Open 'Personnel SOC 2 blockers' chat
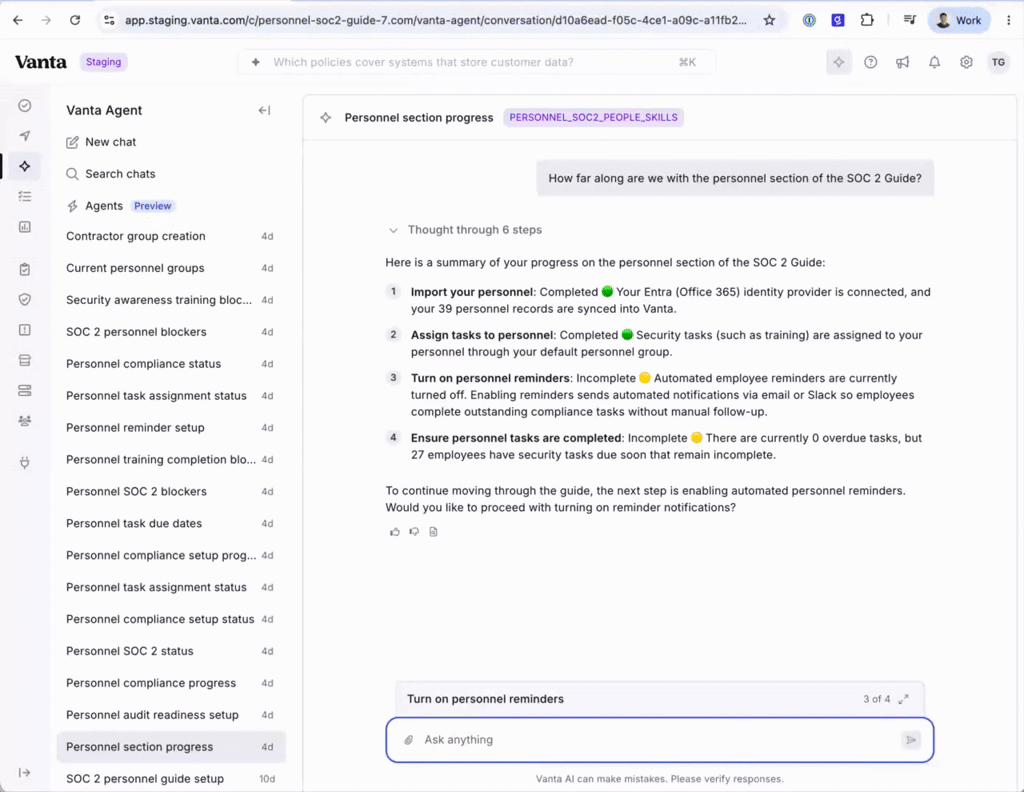Screen dimensions: 1024x792 point(170,492)
